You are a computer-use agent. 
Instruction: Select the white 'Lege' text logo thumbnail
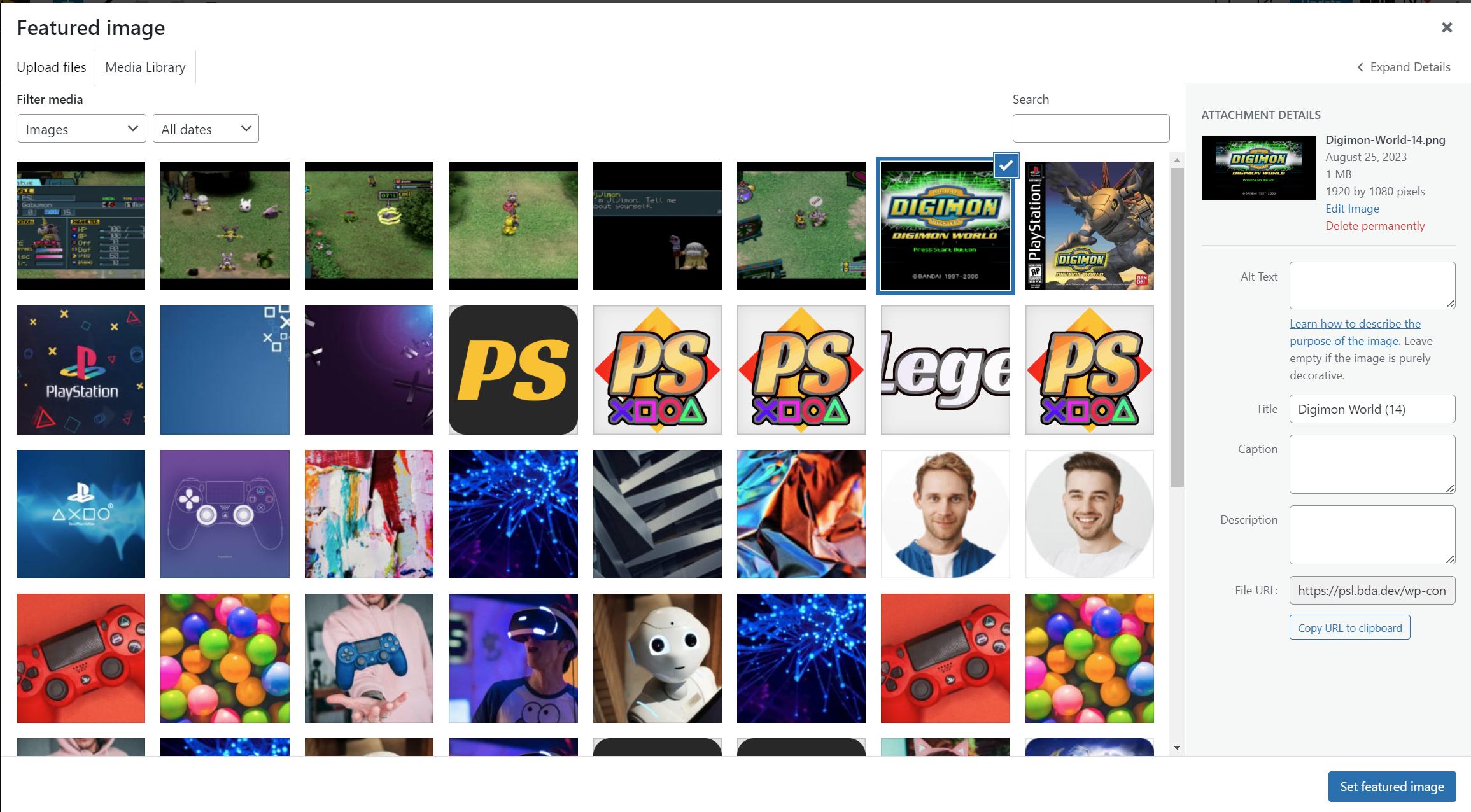pos(945,370)
